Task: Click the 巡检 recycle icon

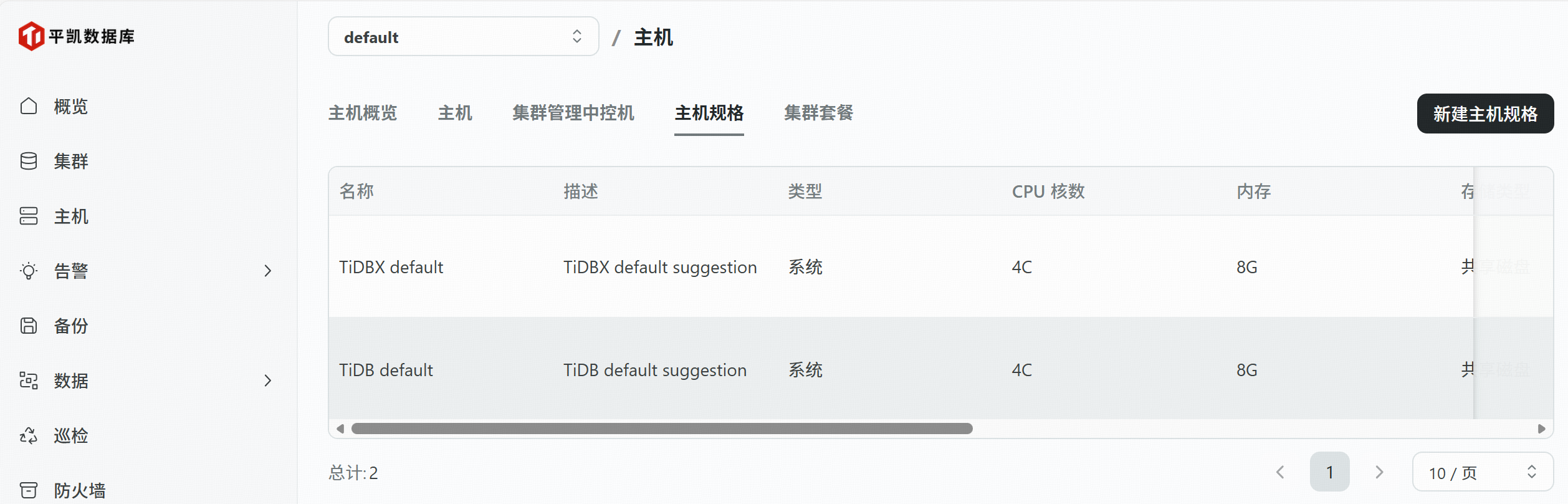Action: (29, 435)
